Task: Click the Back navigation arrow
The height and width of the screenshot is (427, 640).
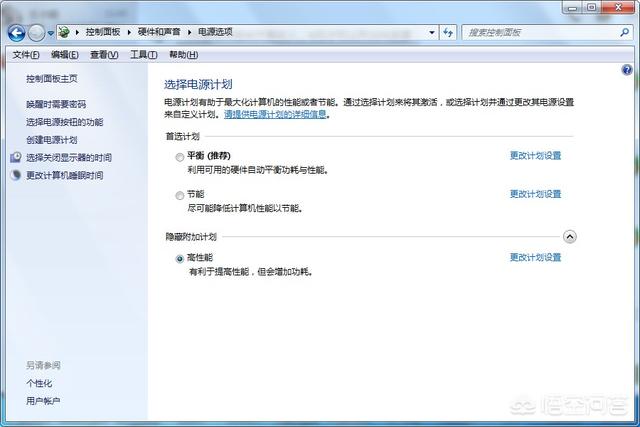Action: (x=17, y=33)
